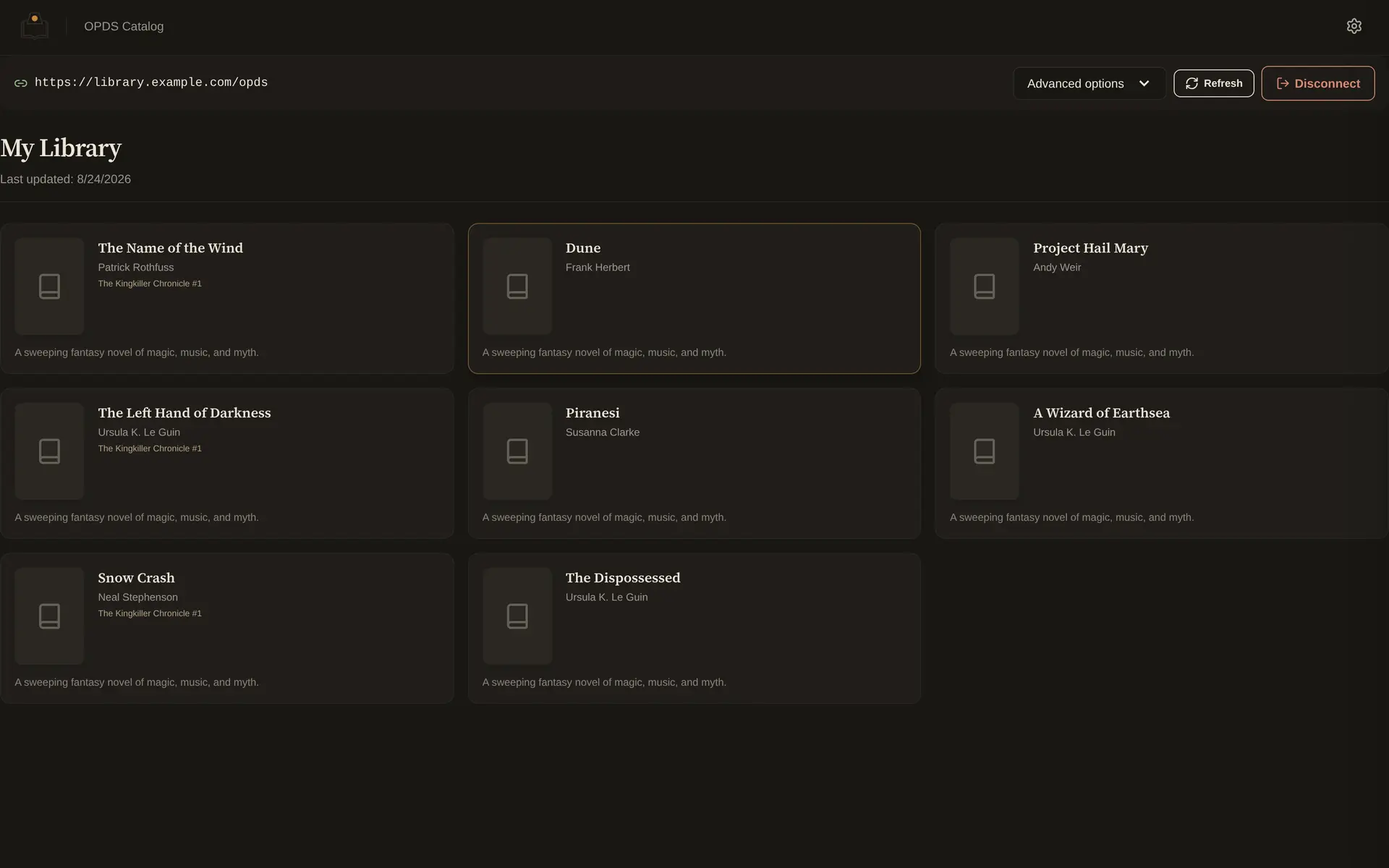The image size is (1389, 868).
Task: Select the Dune book card title
Action: click(583, 248)
